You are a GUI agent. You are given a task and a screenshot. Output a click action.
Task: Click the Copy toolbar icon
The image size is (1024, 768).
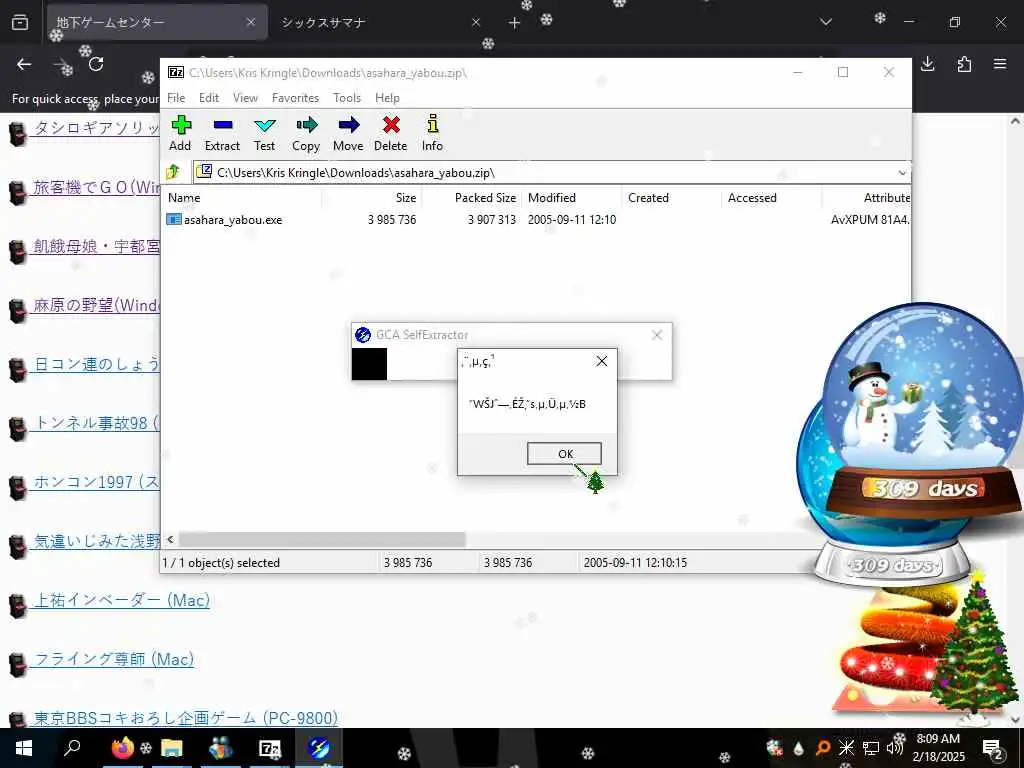click(x=306, y=134)
